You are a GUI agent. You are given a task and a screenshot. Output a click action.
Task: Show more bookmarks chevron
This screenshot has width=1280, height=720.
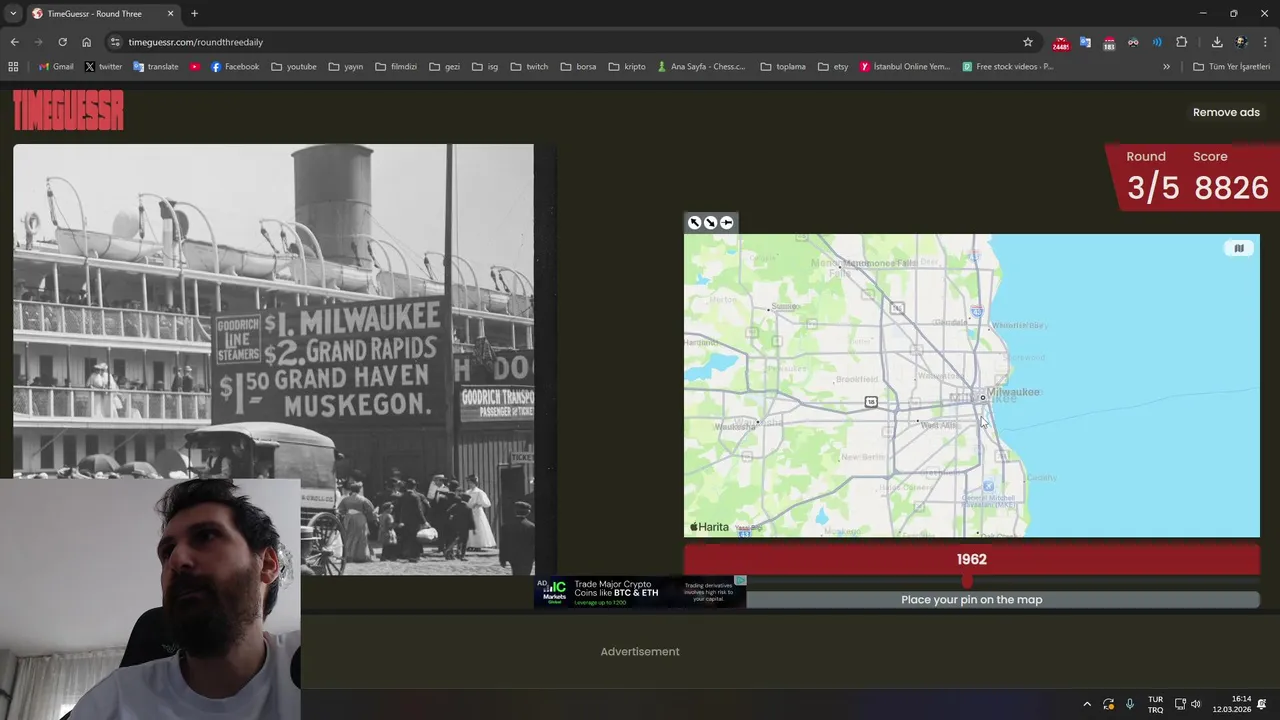coord(1166,67)
